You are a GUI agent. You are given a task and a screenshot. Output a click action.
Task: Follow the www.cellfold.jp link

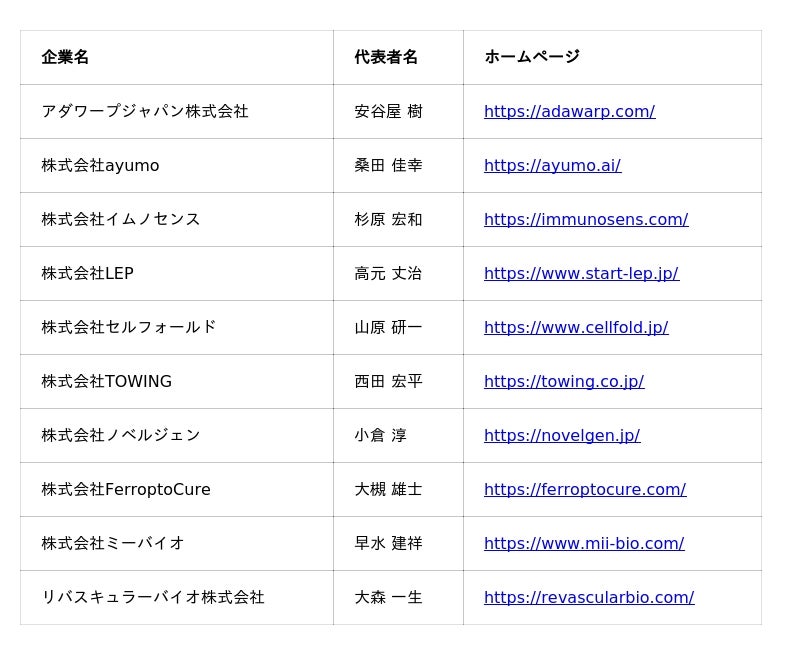(x=576, y=328)
